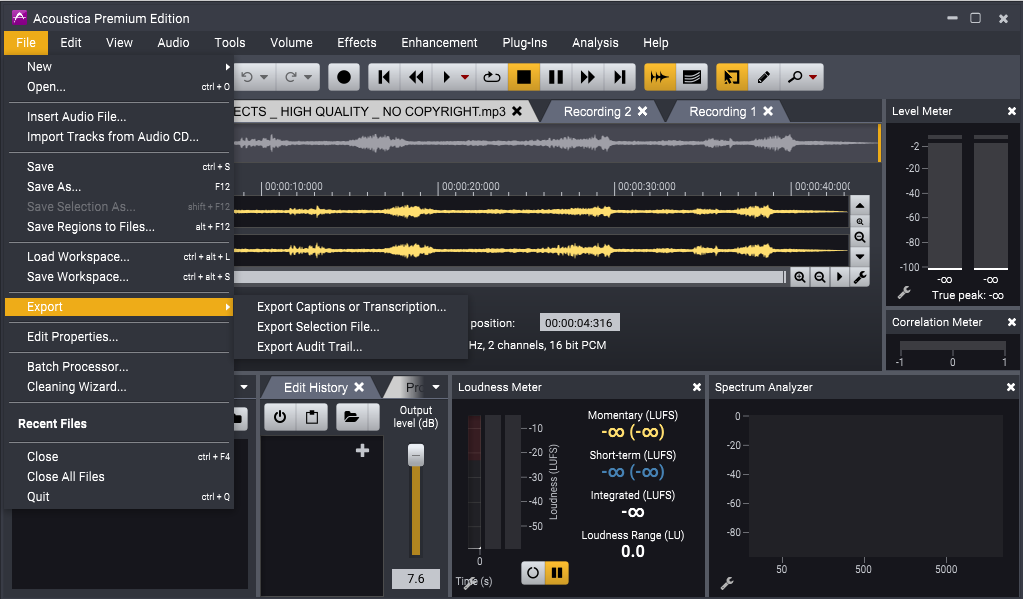Viewport: 1023px width, 599px height.
Task: Open panel tabs dropdown beside Edit History
Action: point(436,388)
